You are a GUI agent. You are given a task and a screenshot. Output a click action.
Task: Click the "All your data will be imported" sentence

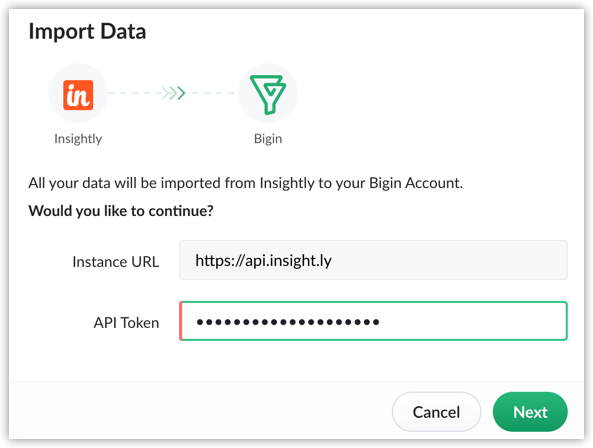pyautogui.click(x=245, y=183)
